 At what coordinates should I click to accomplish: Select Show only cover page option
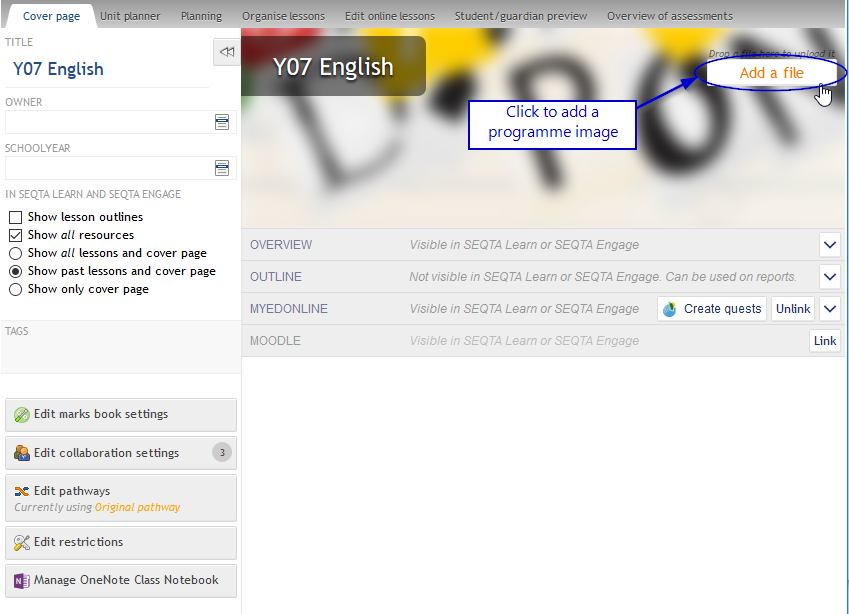[15, 289]
